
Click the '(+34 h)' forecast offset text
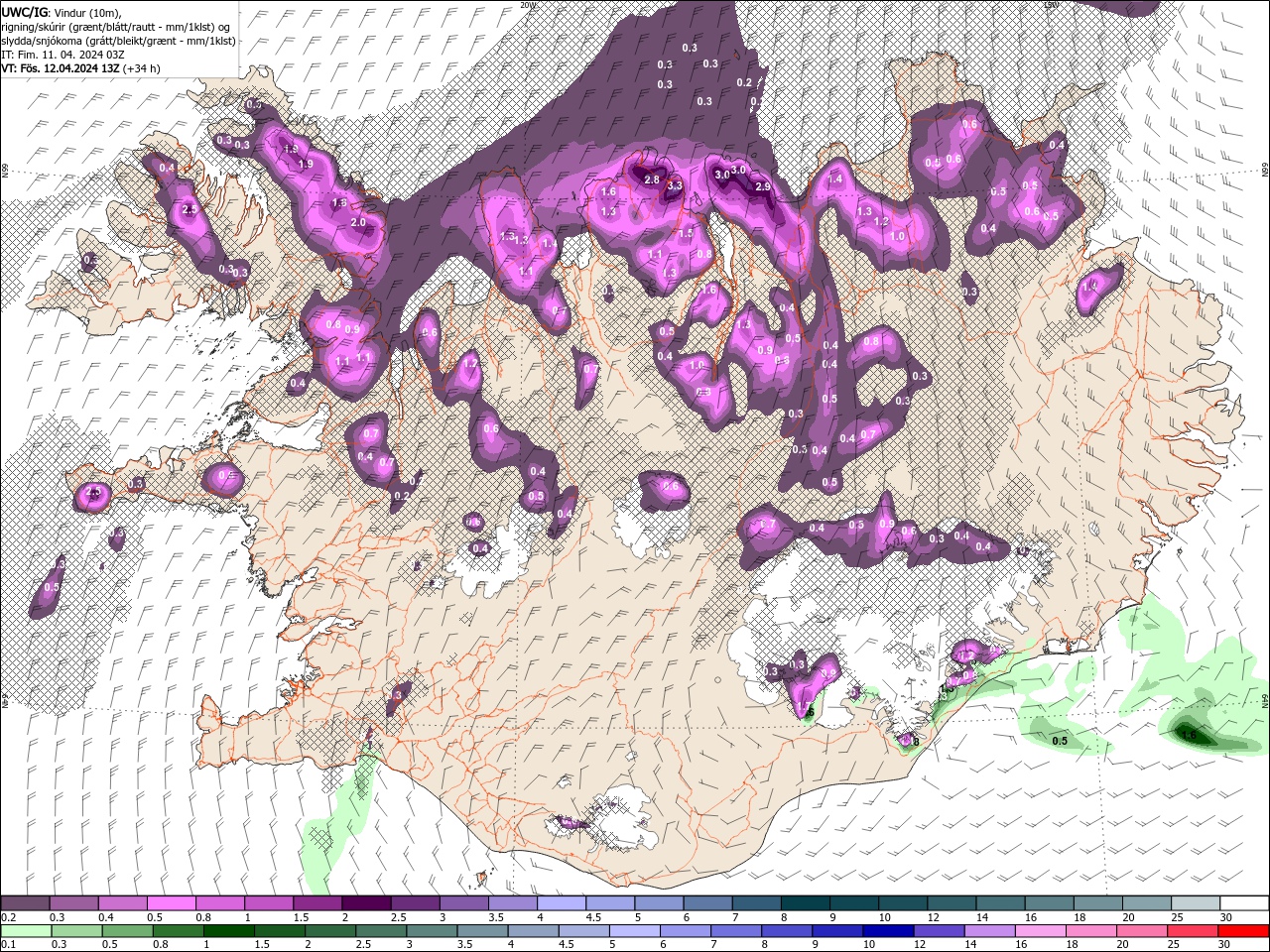pos(142,68)
